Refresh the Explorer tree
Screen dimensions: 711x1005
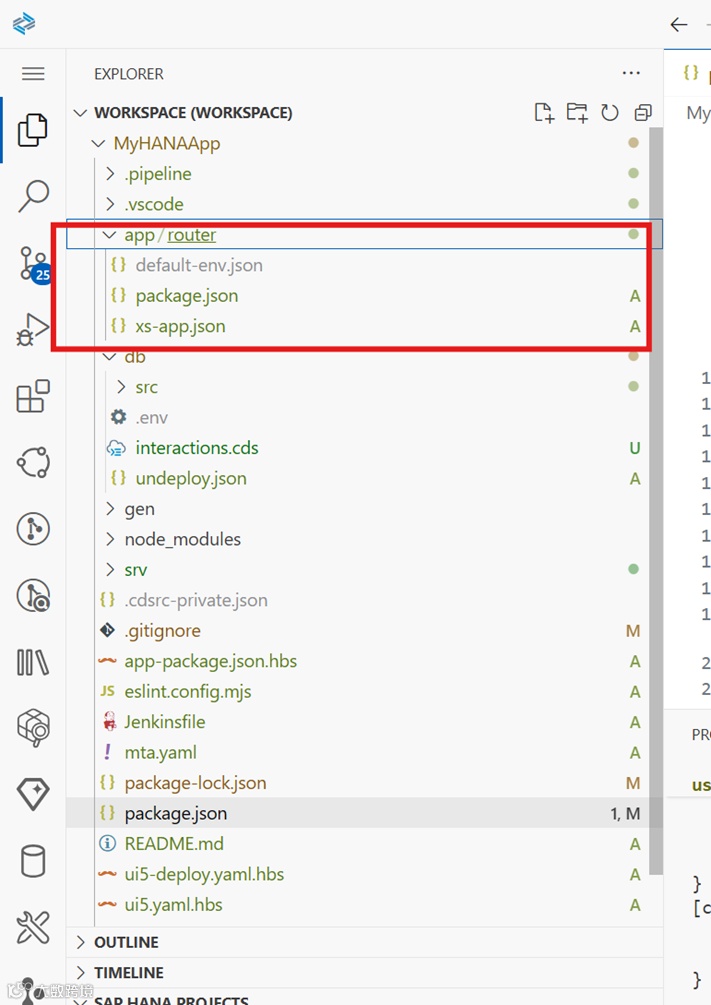(610, 113)
